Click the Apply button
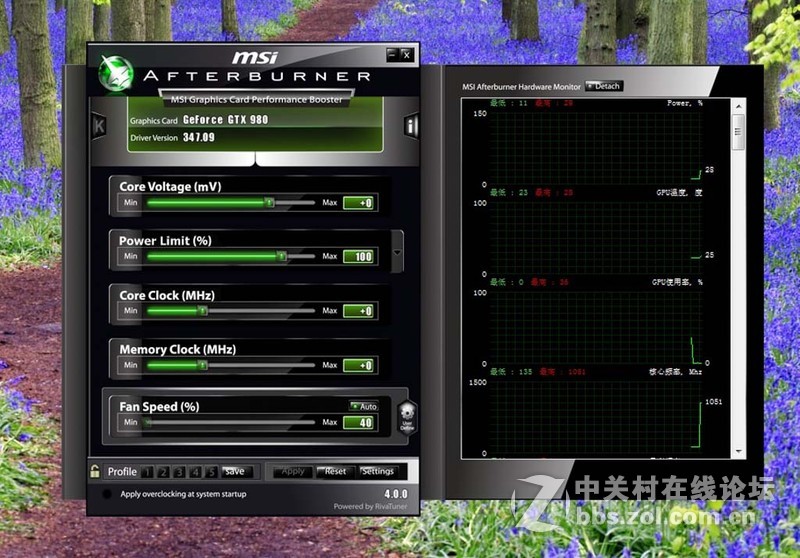Screen dimensions: 800x558 click(292, 472)
